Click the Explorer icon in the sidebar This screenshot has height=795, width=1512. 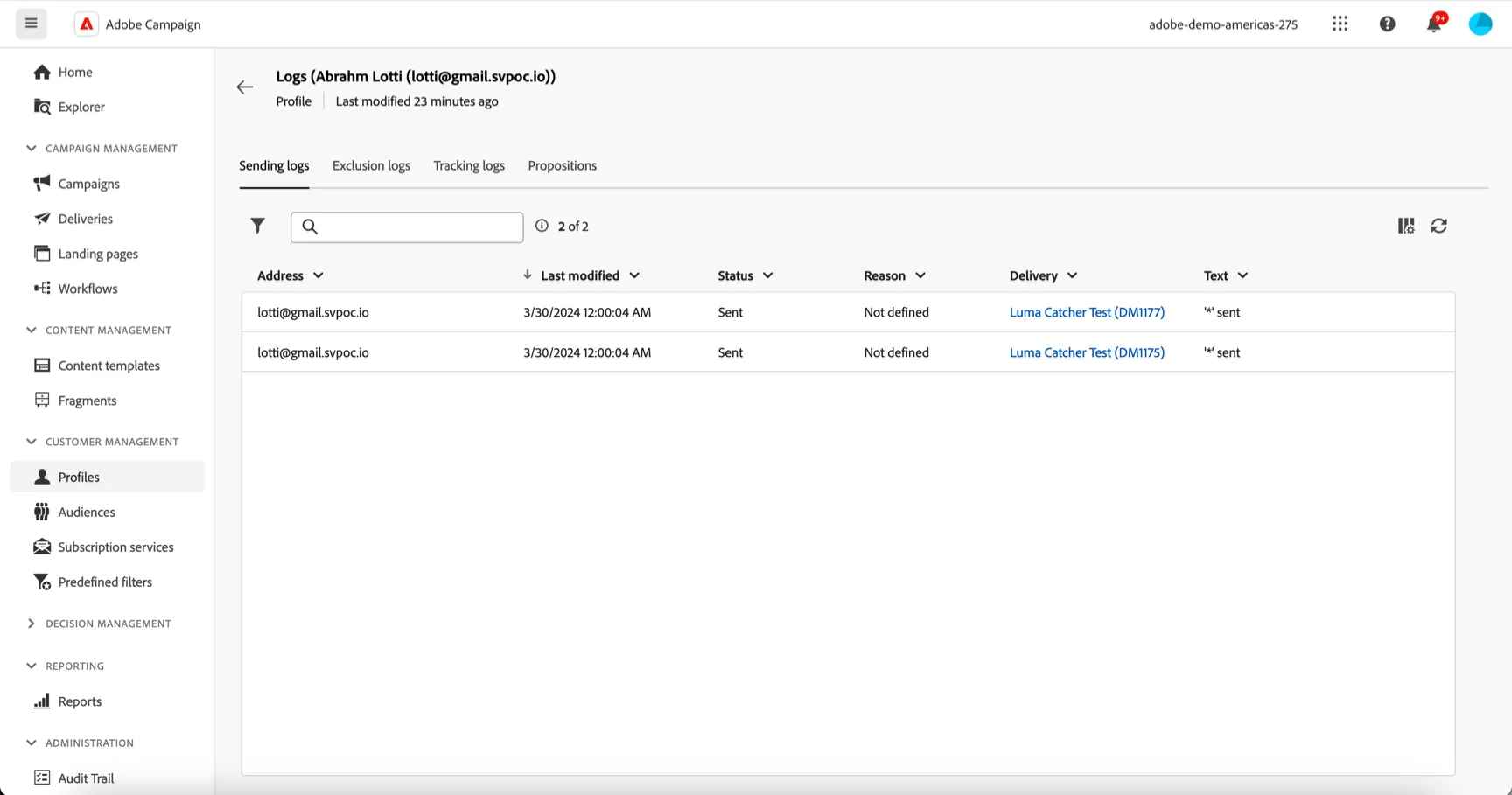click(42, 107)
